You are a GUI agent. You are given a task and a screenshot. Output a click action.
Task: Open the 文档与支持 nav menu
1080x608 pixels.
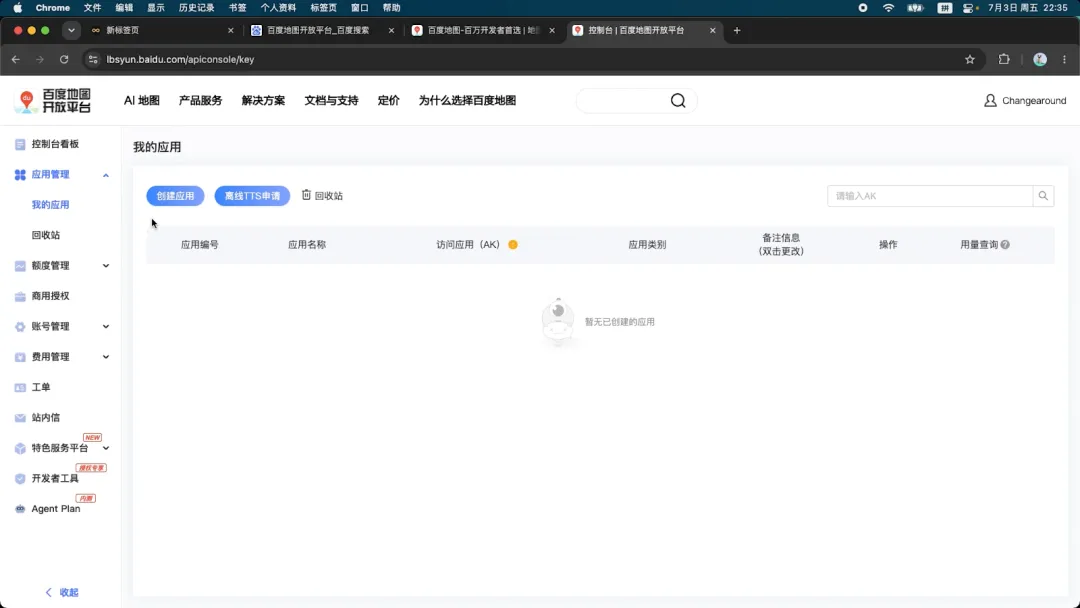331,101
